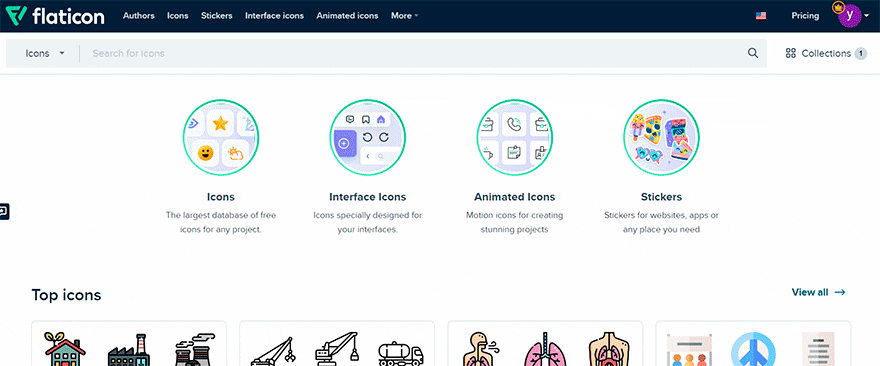The height and width of the screenshot is (366, 880).
Task: Select the breathing person respiratory icon
Action: (481, 349)
